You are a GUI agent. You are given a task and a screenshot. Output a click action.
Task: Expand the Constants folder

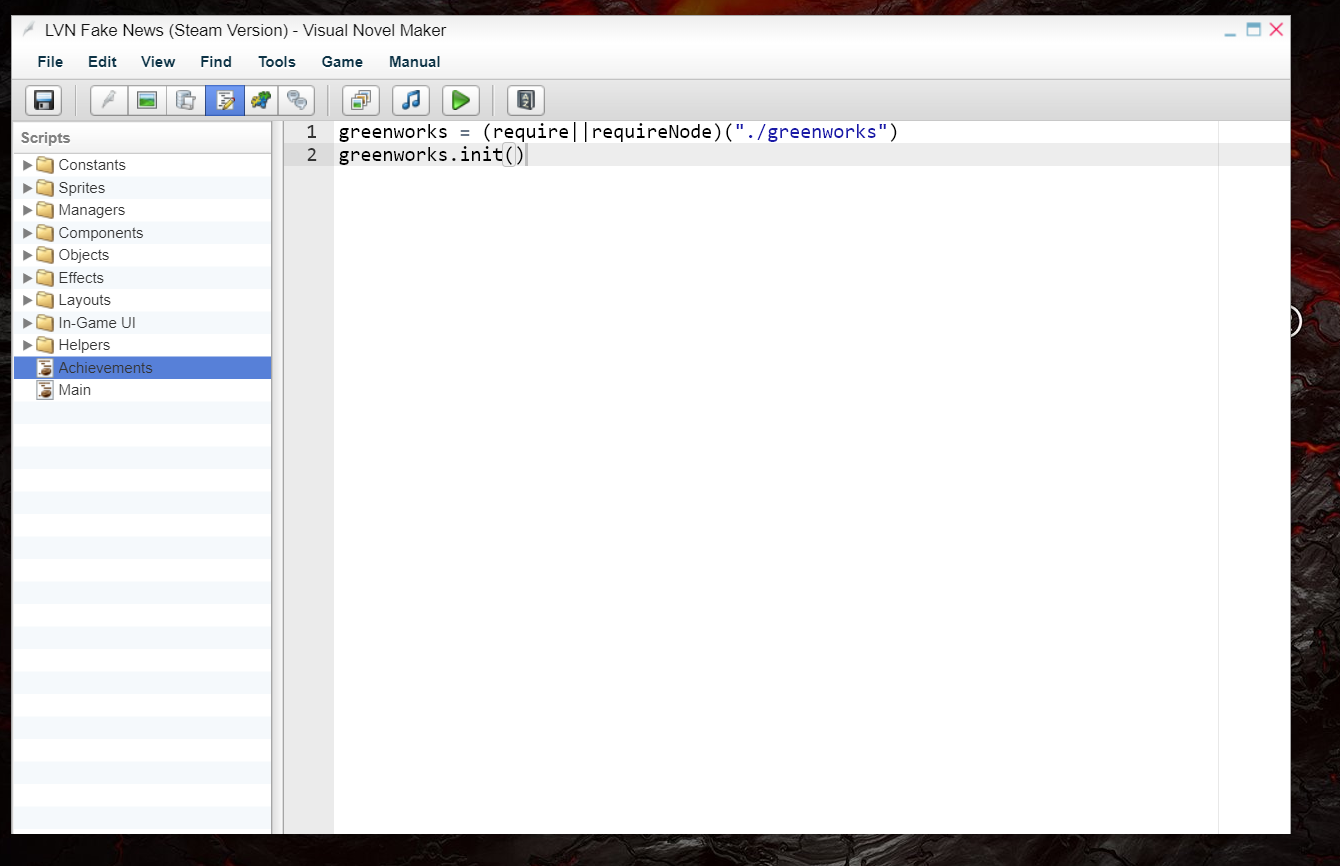tap(27, 165)
